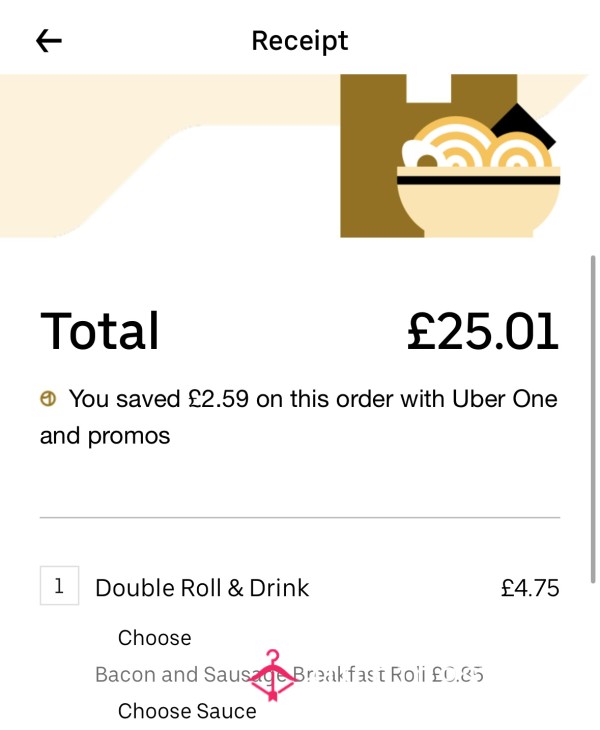
Task: Open the Double Roll & Drink item
Action: click(202, 588)
